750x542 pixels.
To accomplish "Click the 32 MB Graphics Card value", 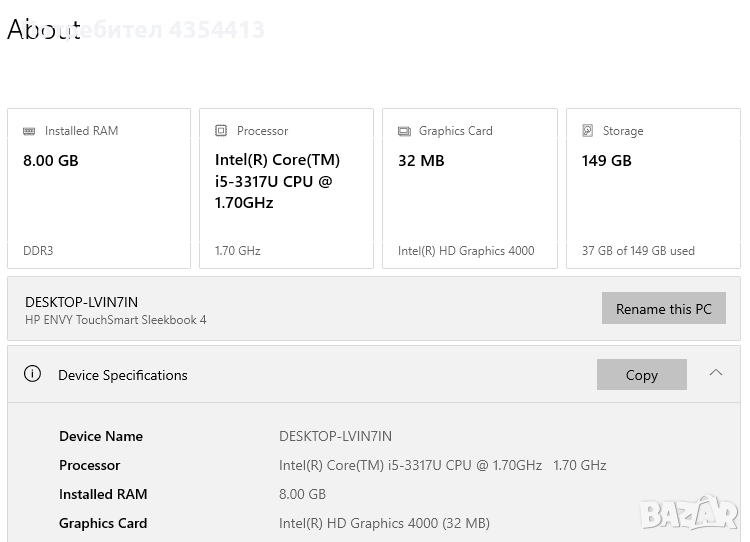I will pyautogui.click(x=421, y=160).
